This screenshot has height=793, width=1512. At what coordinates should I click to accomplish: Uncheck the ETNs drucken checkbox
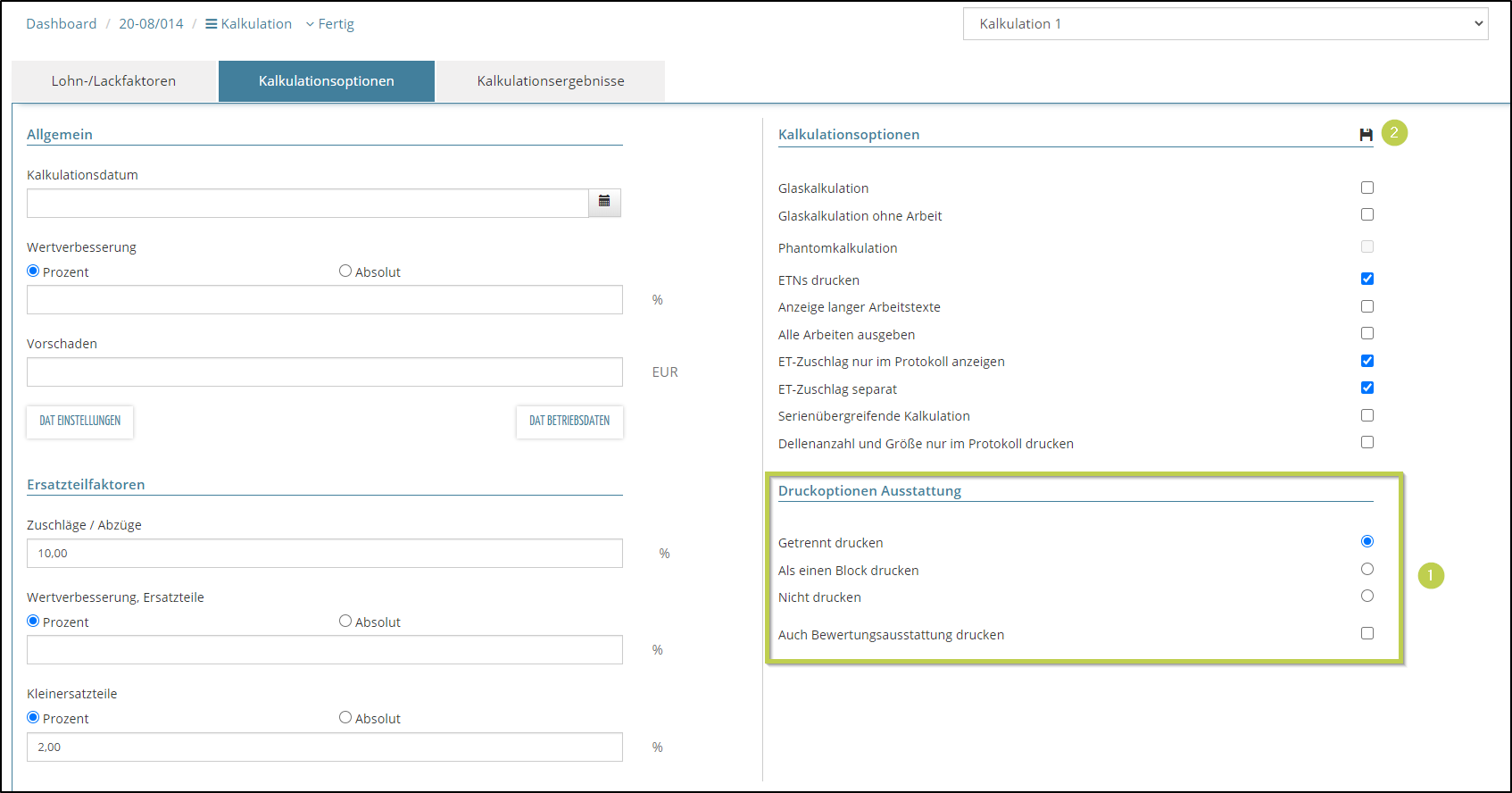tap(1367, 279)
